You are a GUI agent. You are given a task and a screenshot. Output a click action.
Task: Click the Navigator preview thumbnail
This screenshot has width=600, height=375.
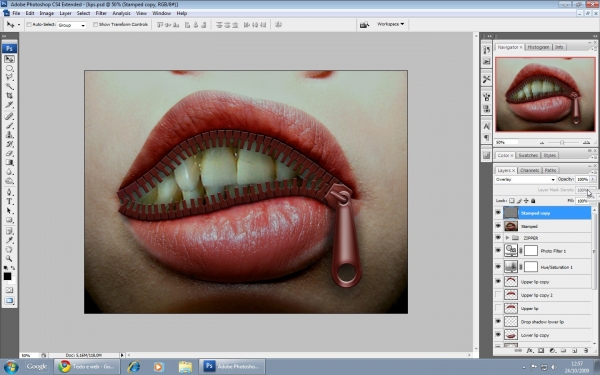pyautogui.click(x=545, y=94)
